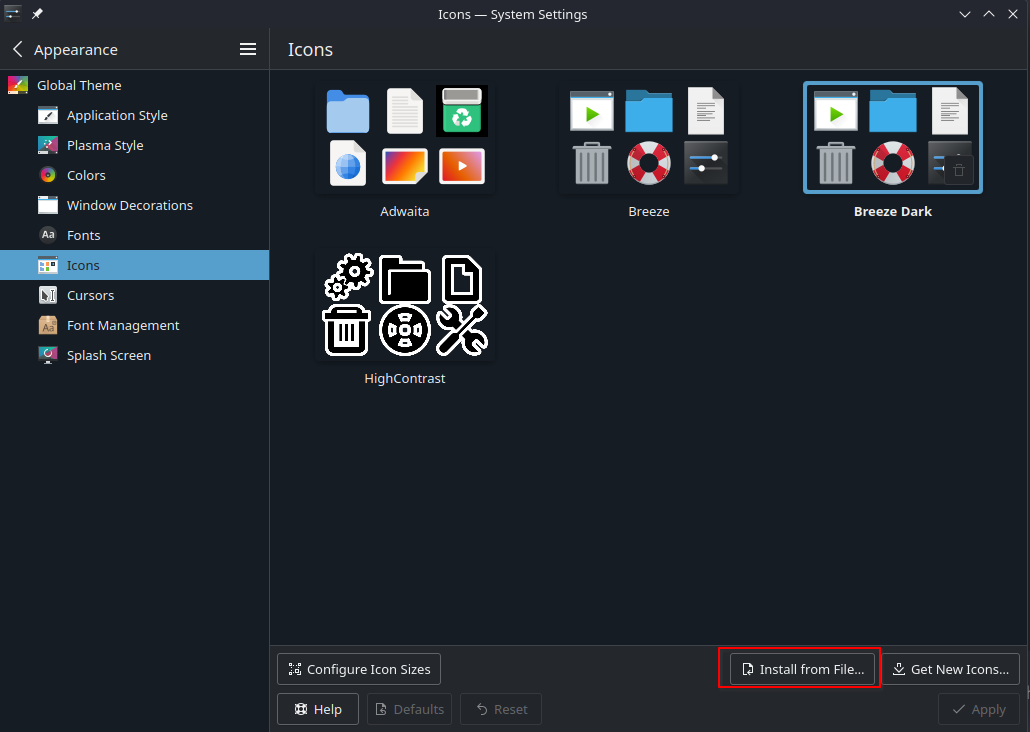Click the pin icon in the title bar
This screenshot has width=1030, height=732.
click(37, 14)
